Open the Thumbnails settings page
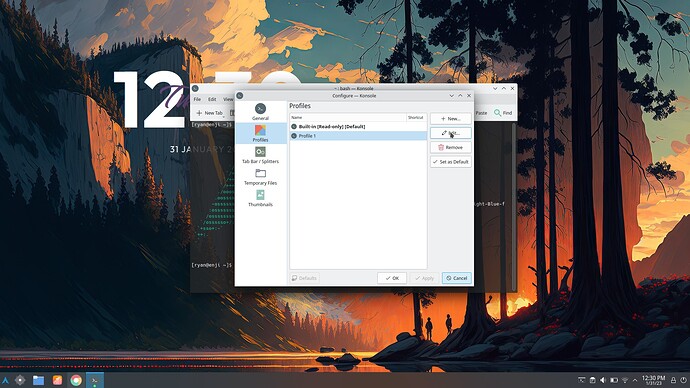 pos(260,198)
